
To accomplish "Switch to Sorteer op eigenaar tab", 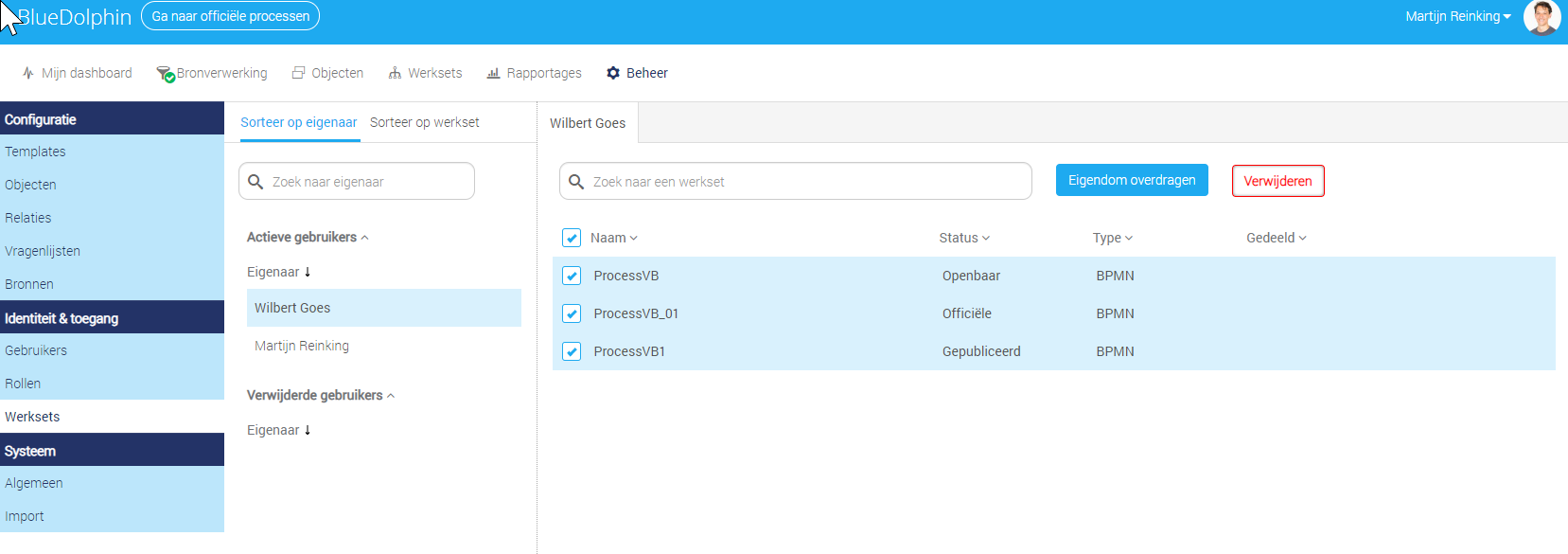I will coord(299,122).
